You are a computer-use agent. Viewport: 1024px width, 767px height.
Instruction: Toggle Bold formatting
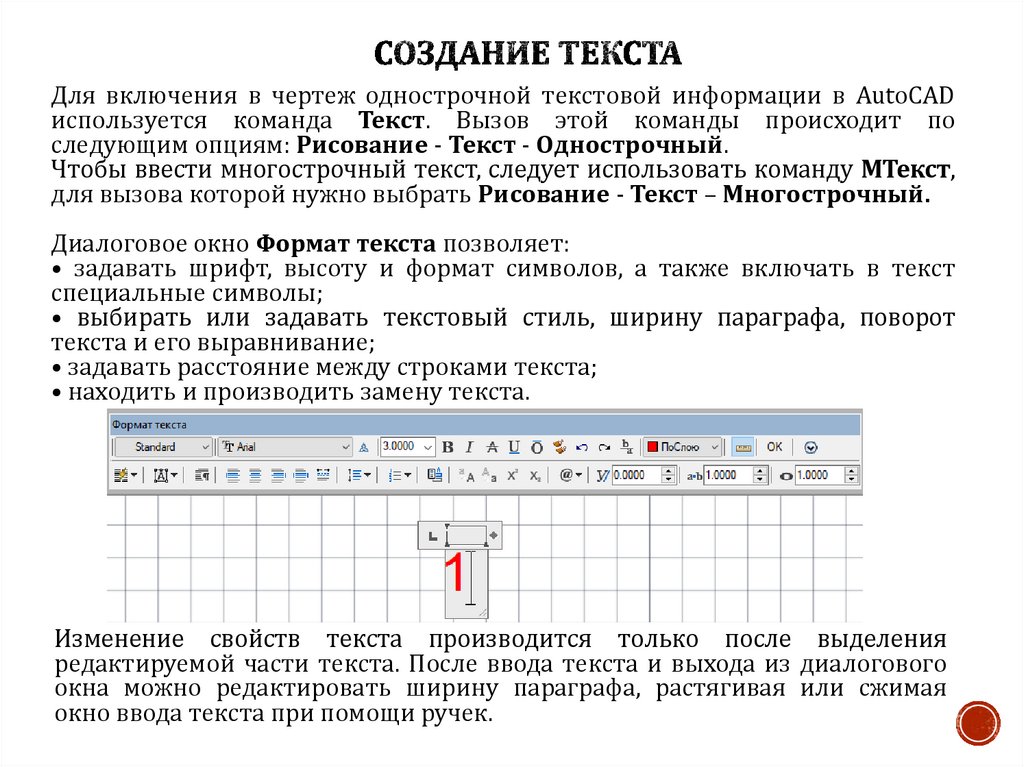pos(447,447)
